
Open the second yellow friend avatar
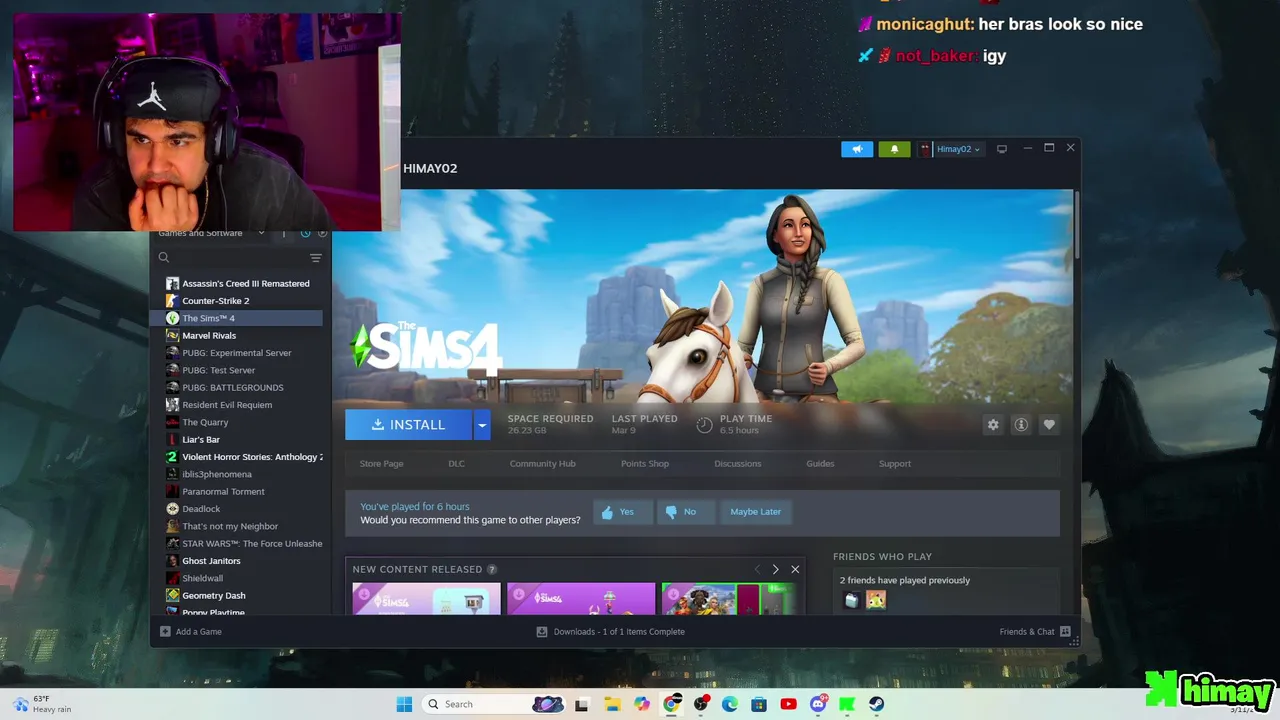876,600
